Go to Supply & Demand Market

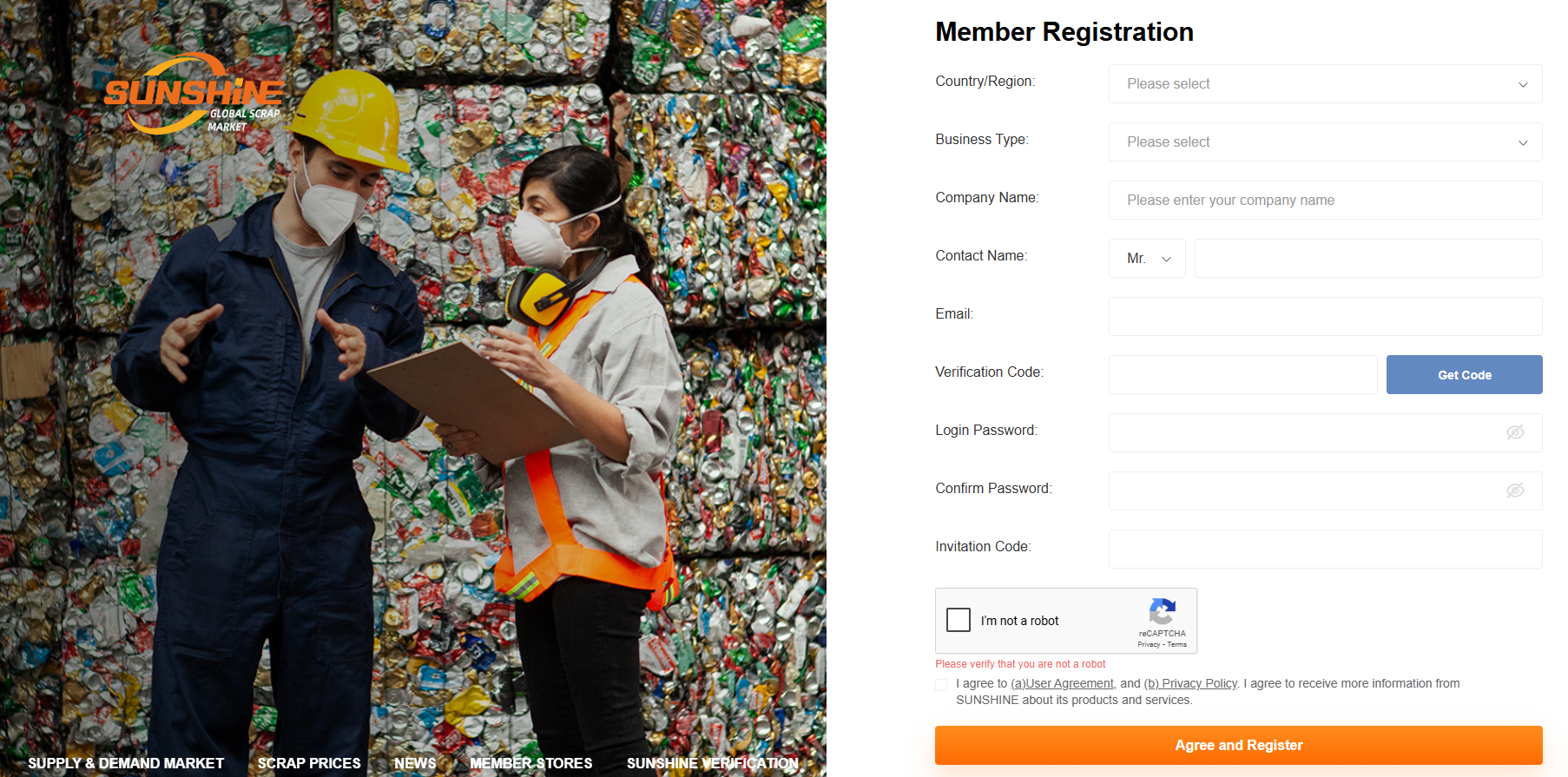click(x=126, y=763)
